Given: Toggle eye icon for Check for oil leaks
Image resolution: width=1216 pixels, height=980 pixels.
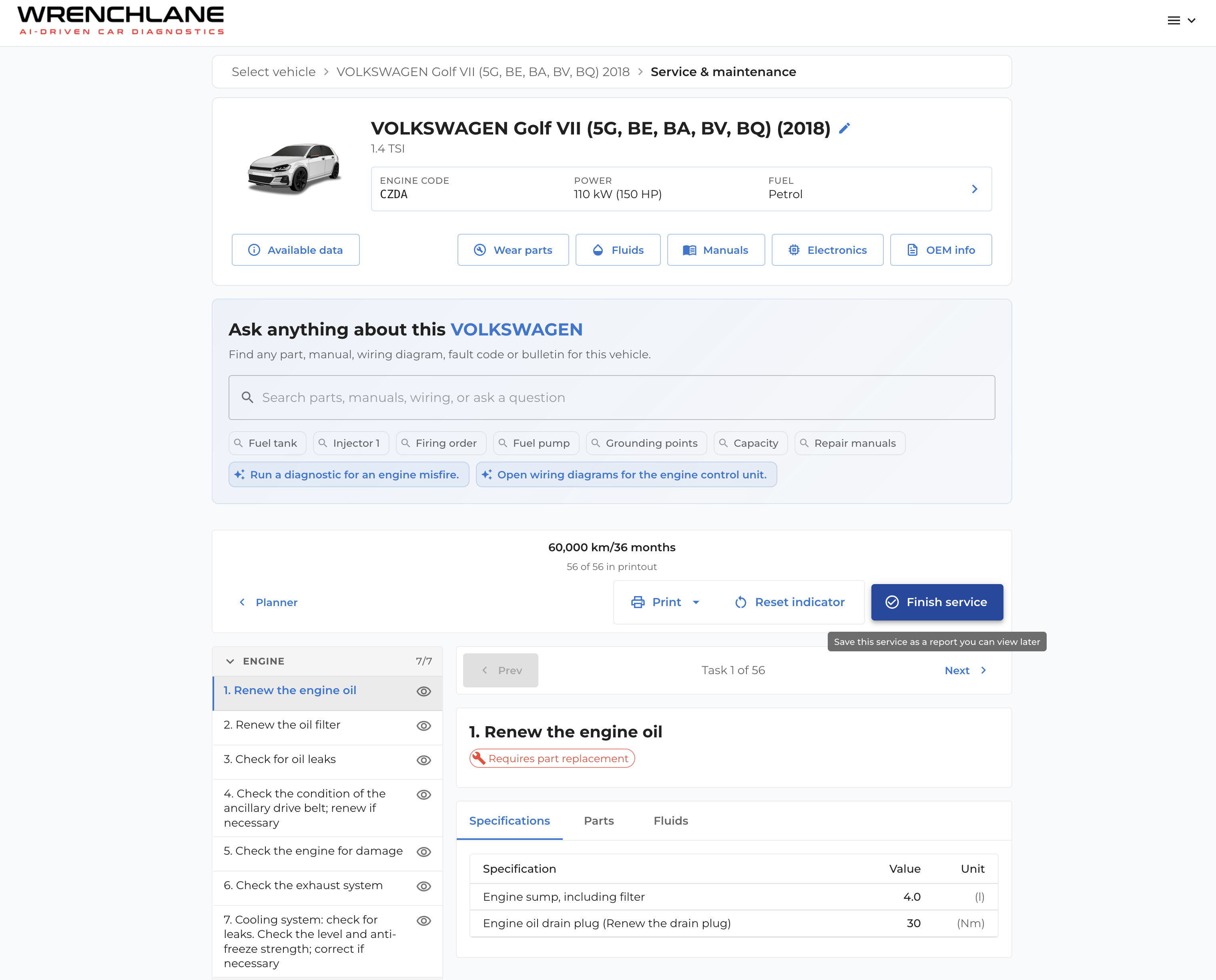Looking at the screenshot, I should tap(424, 760).
